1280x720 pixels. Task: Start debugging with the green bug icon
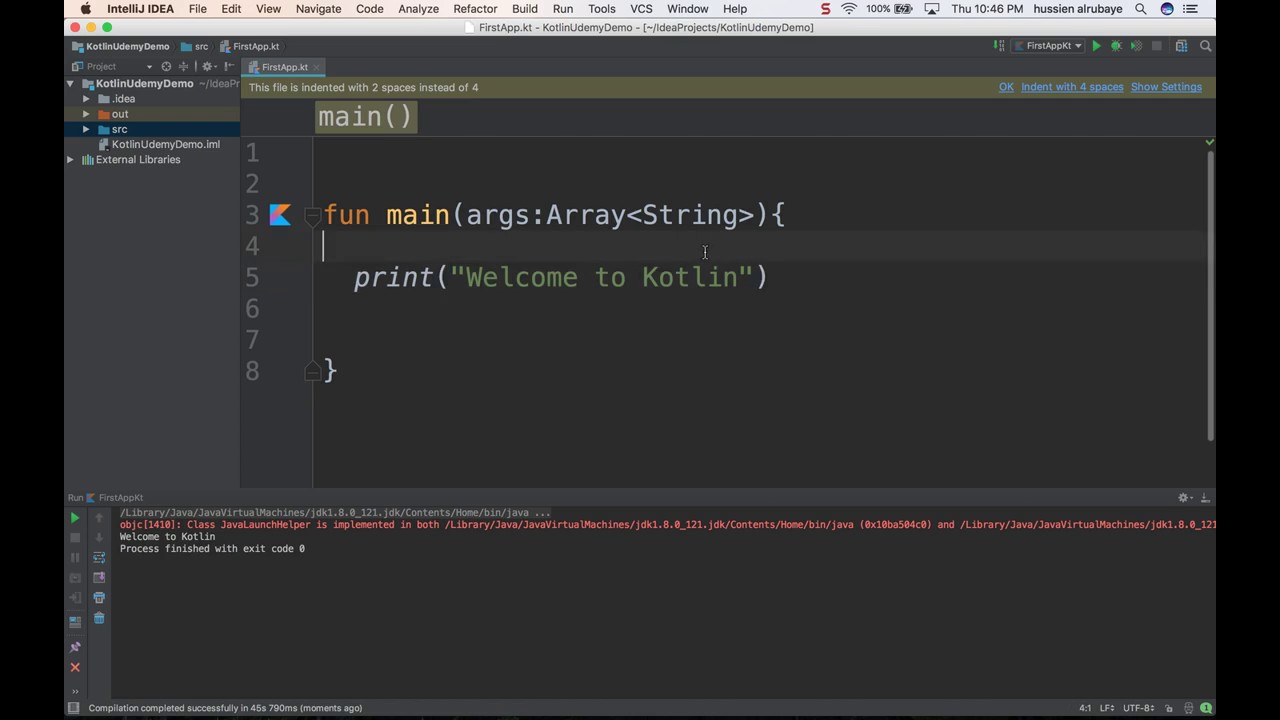point(1116,46)
